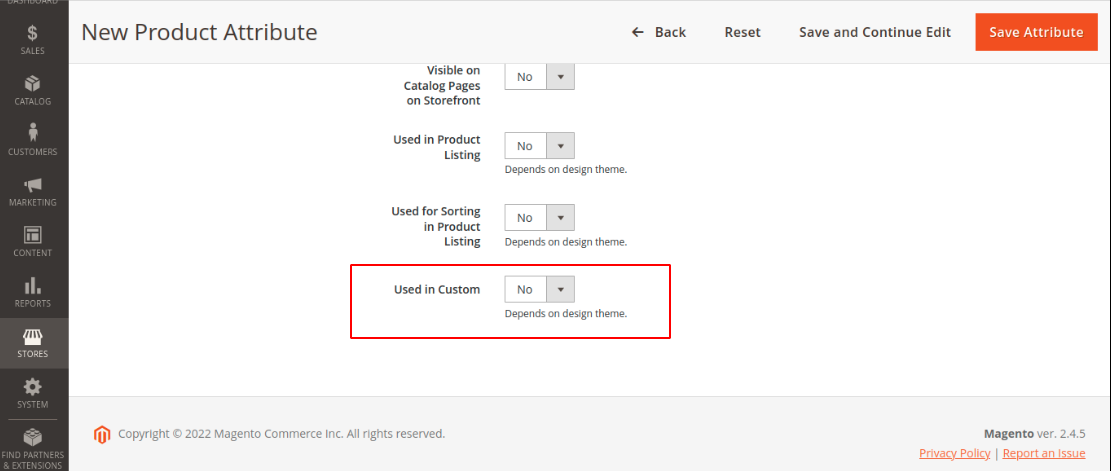Image resolution: width=1111 pixels, height=471 pixels.
Task: Open the Sales menu icon
Action: 33,33
